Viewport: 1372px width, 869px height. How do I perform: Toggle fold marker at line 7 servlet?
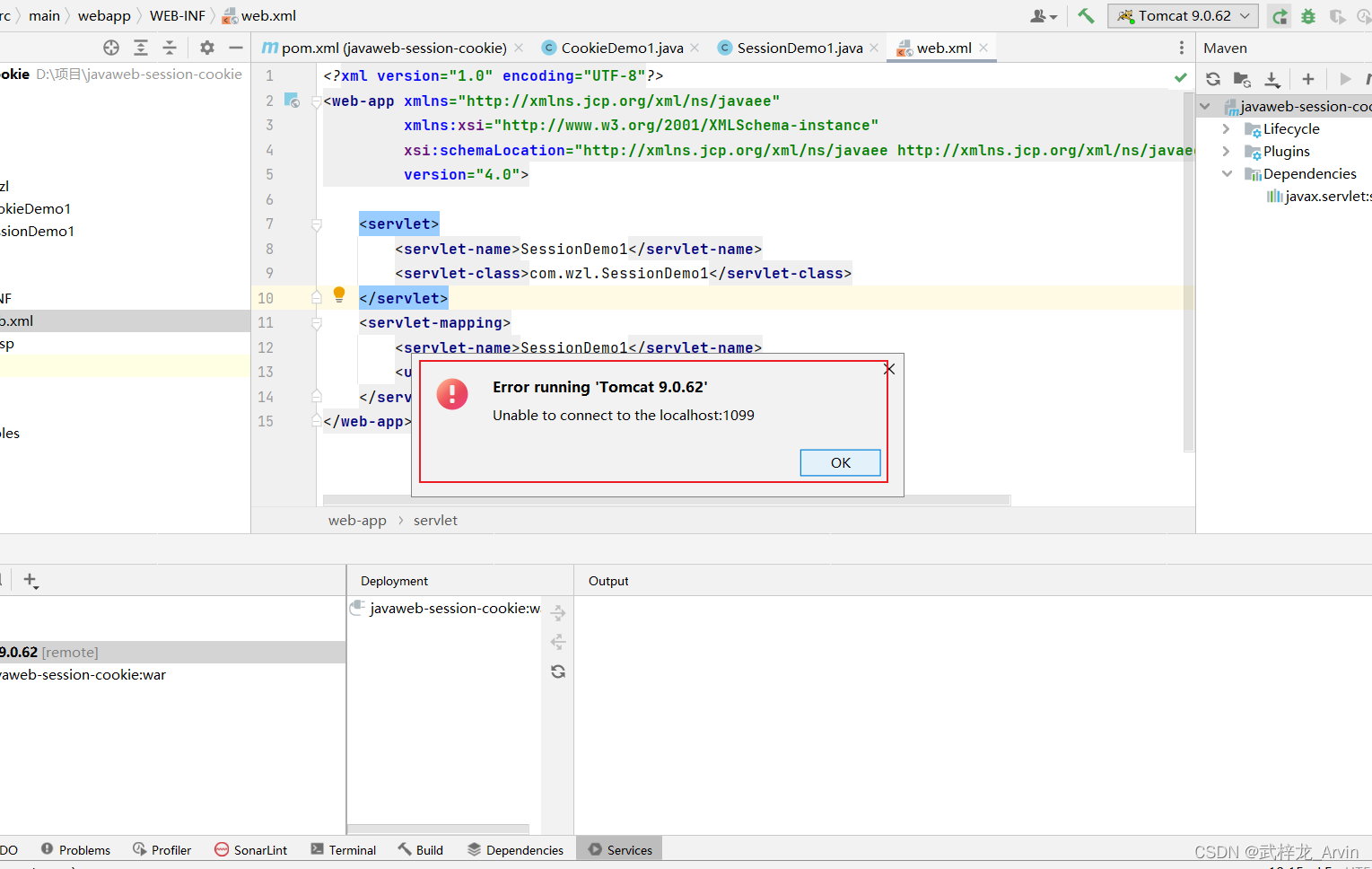317,224
